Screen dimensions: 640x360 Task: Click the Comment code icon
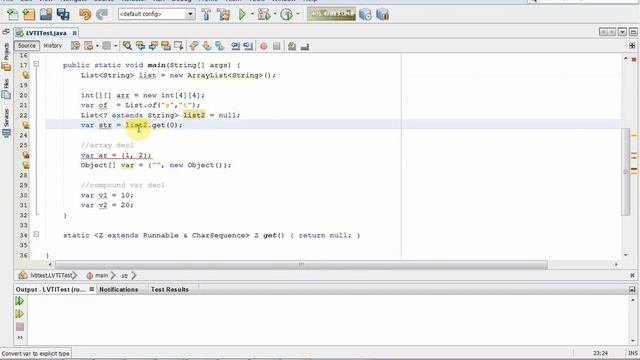292,46
